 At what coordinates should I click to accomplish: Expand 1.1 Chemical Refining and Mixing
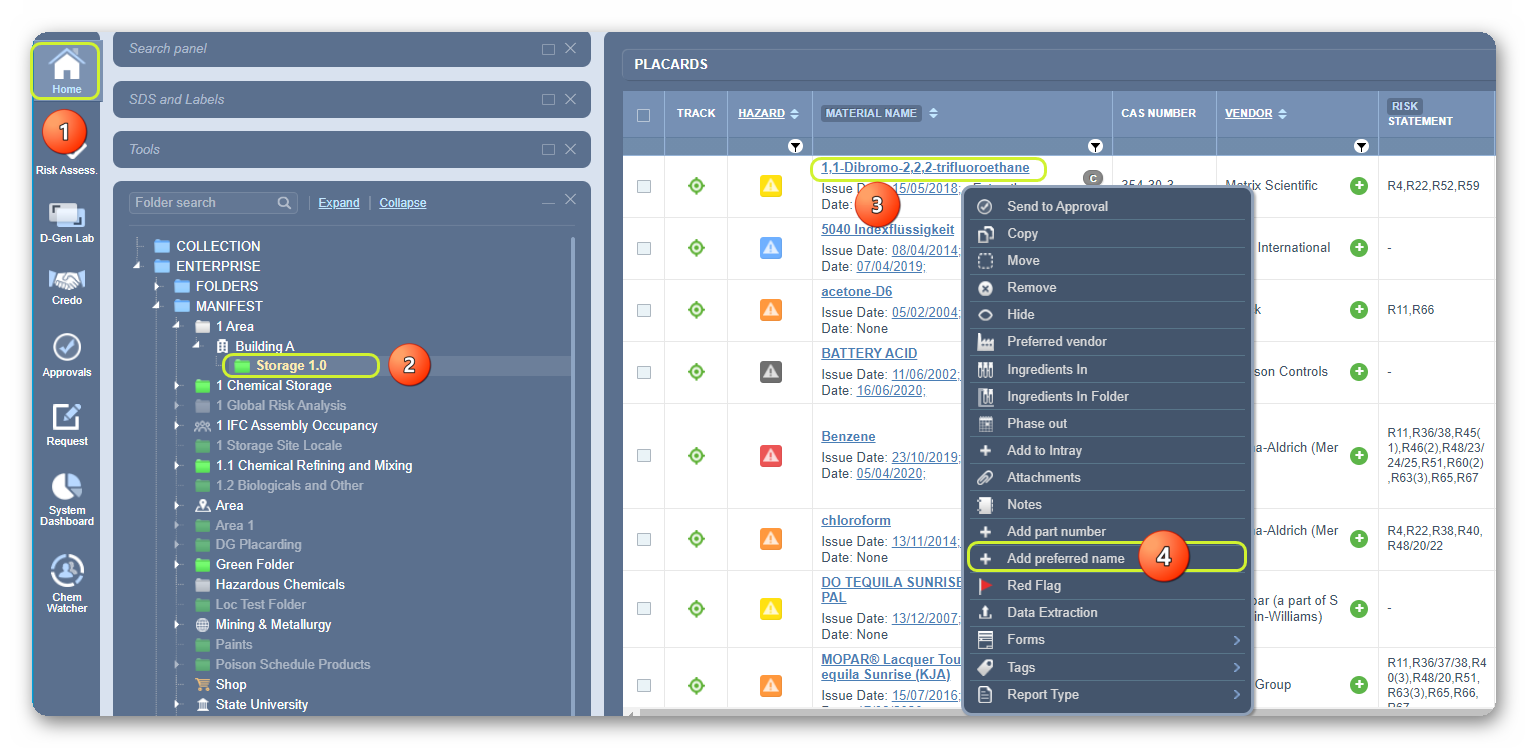[x=177, y=465]
